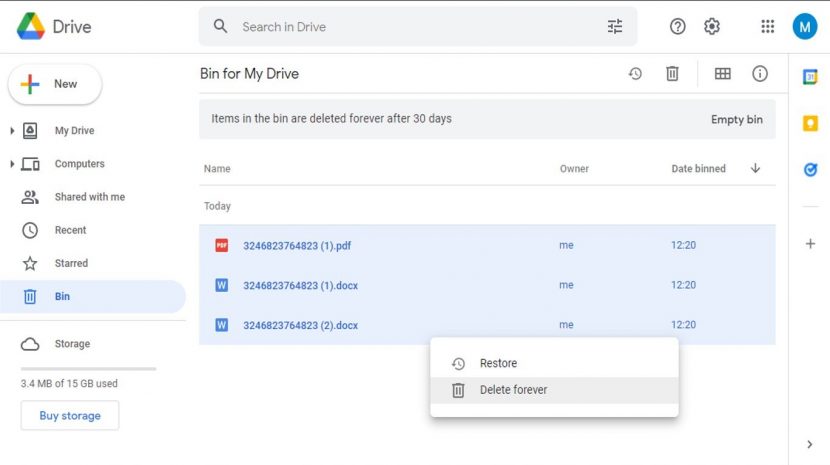Click the delete forever trash icon in toolbar
Screen dimensions: 830x465
tap(672, 74)
